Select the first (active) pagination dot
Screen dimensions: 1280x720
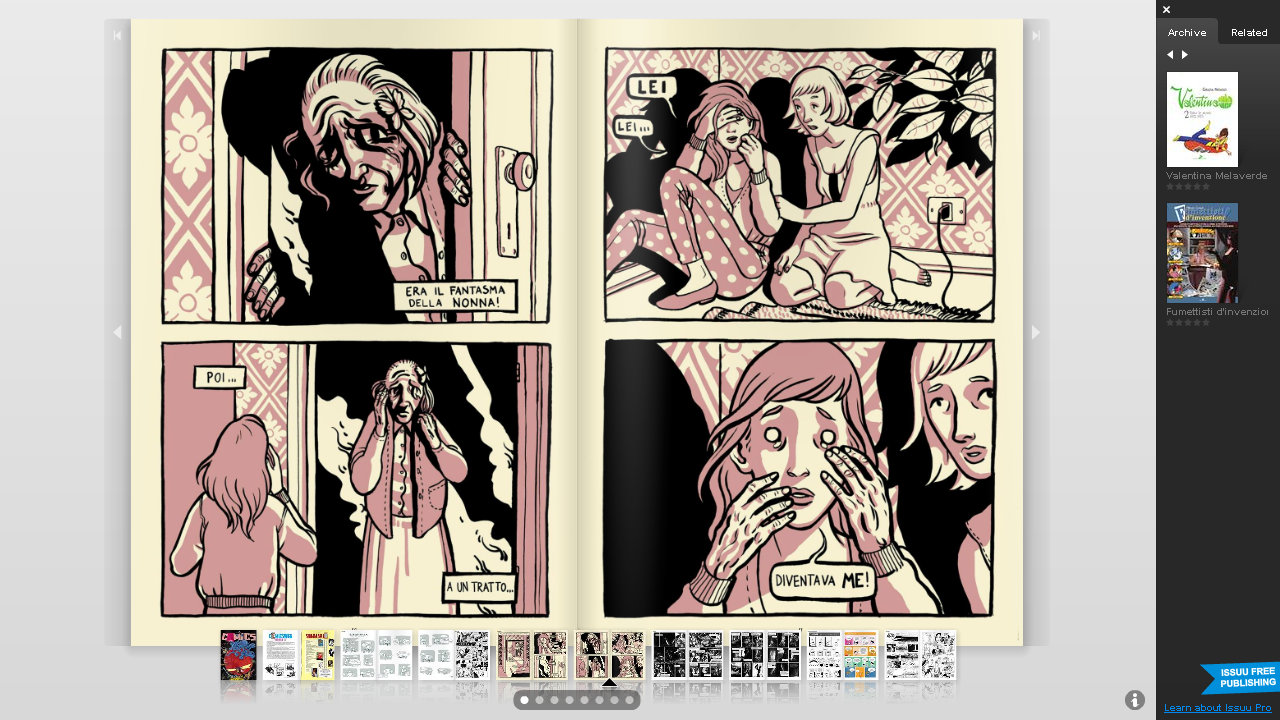tap(525, 700)
